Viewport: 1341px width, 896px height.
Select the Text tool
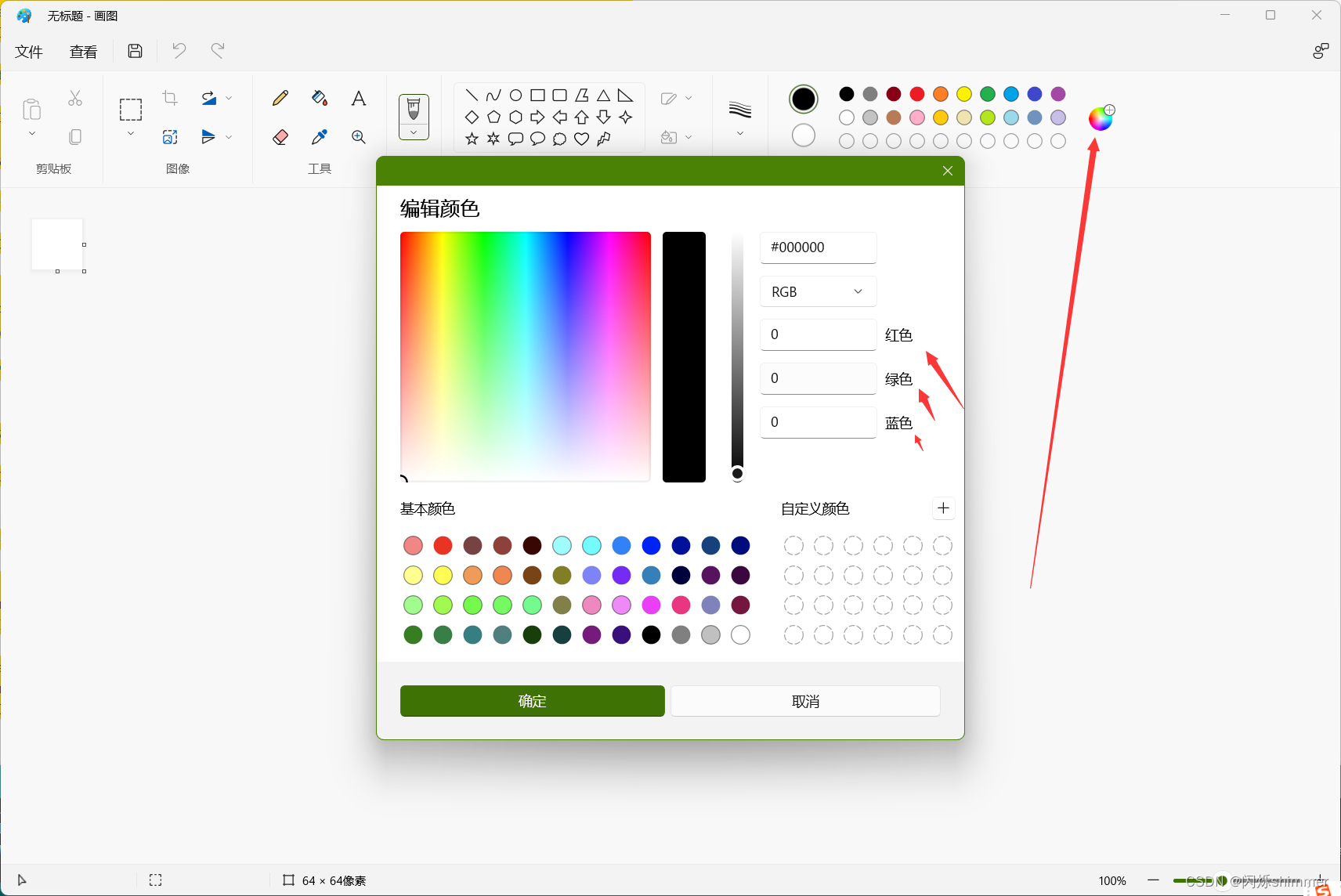(x=359, y=98)
